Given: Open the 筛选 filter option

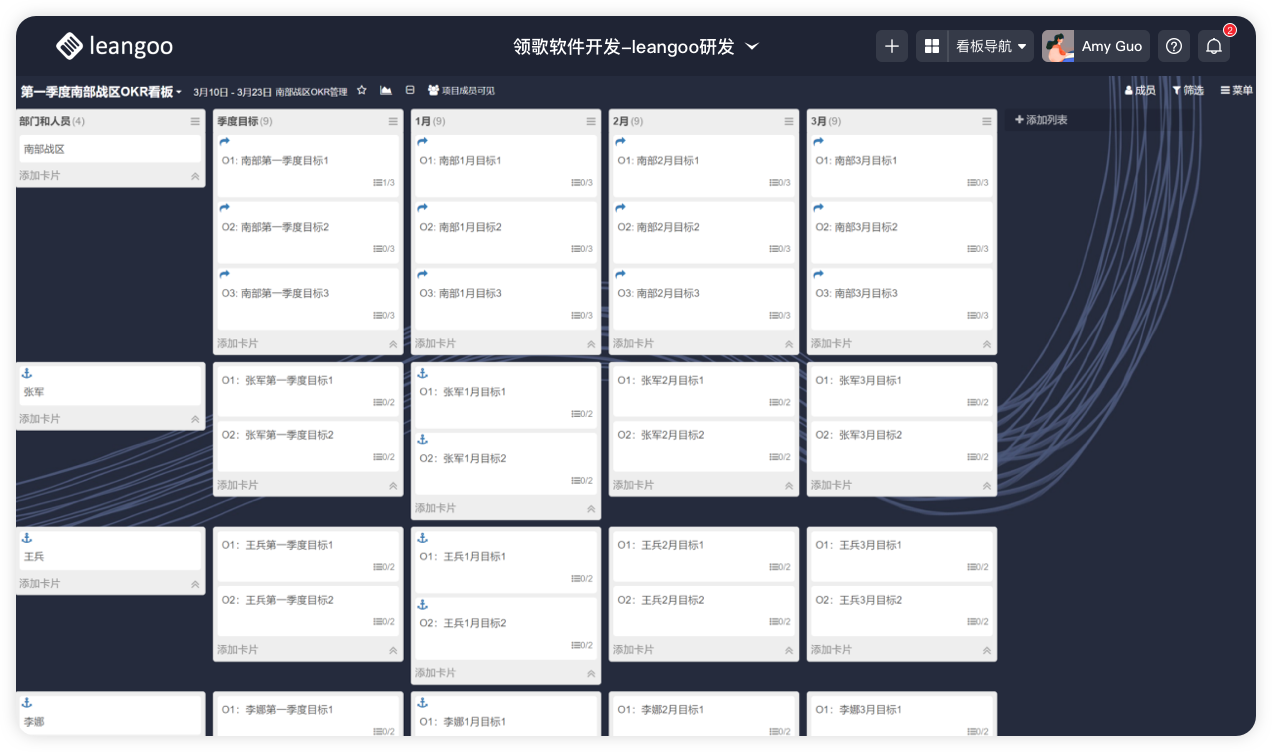Looking at the screenshot, I should 1188,91.
